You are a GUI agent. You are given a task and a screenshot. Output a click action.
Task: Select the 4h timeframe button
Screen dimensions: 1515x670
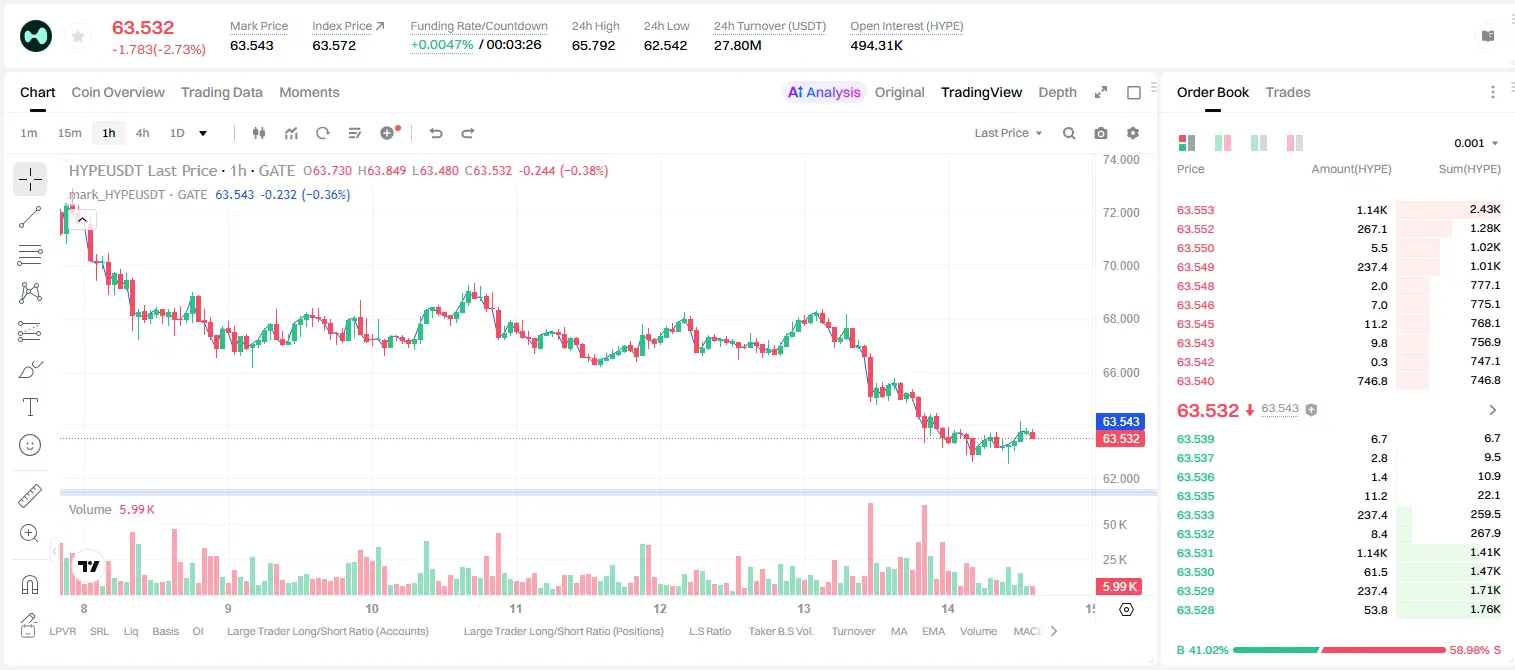143,133
